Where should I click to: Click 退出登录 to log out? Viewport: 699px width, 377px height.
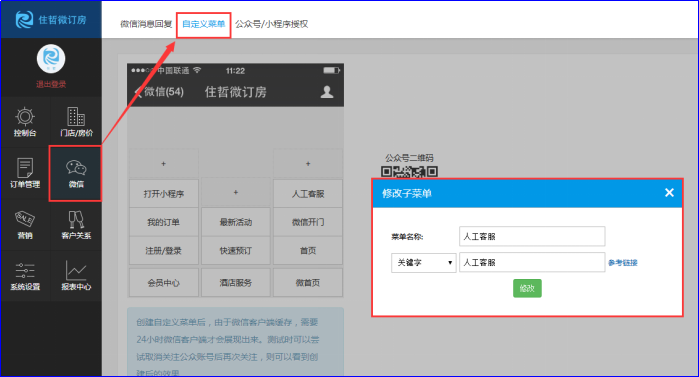[51, 84]
